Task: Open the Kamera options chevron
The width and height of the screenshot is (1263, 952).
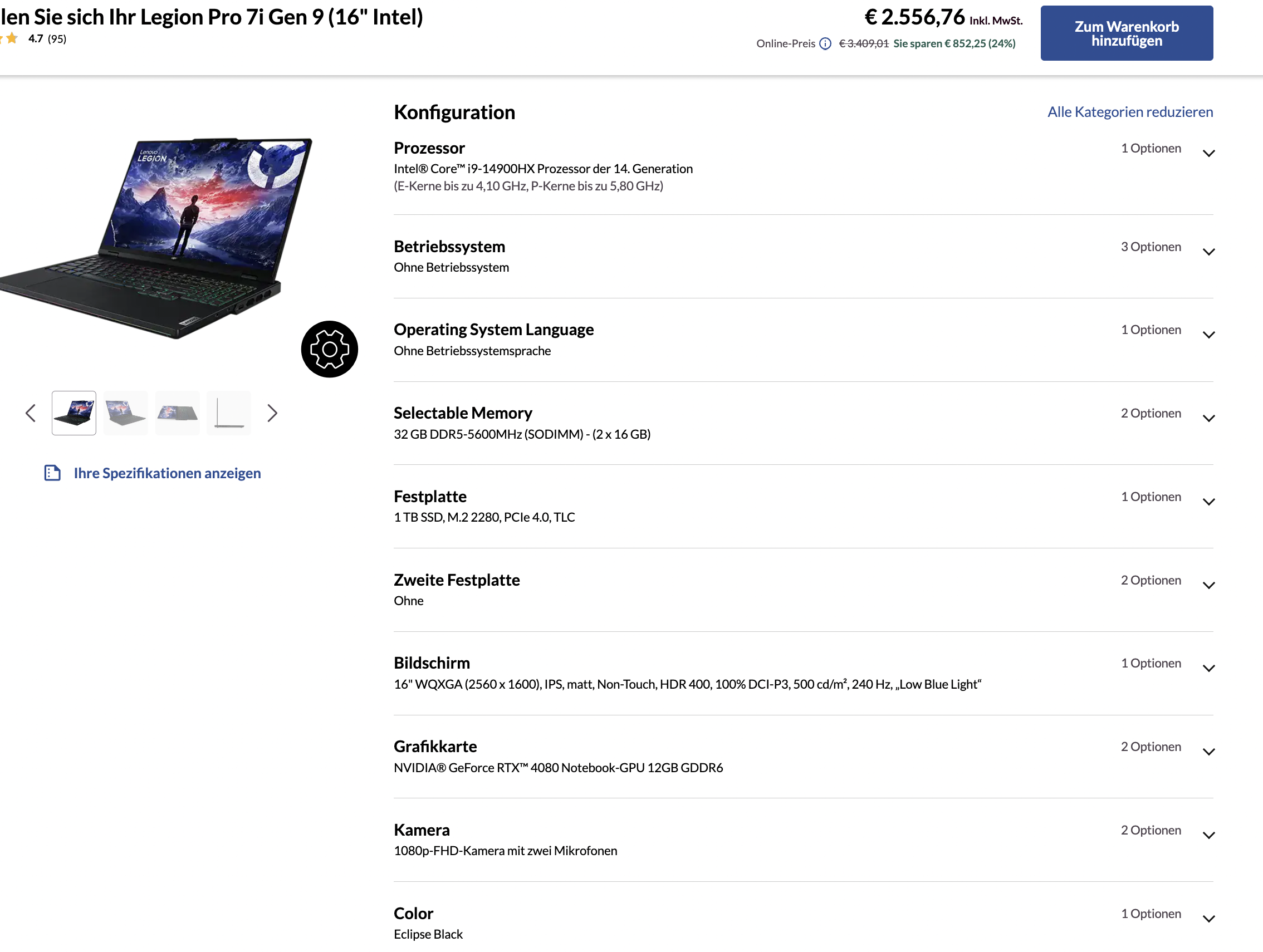Action: coord(1208,835)
